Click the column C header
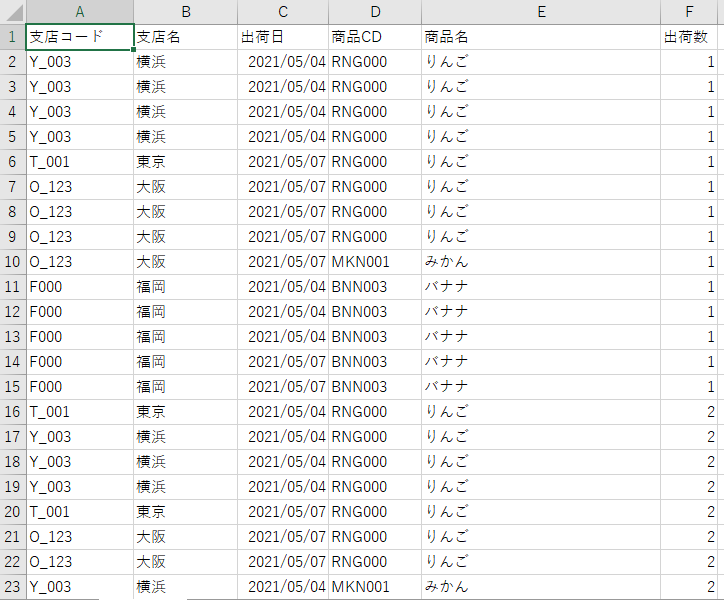This screenshot has height=600, width=724. click(283, 12)
